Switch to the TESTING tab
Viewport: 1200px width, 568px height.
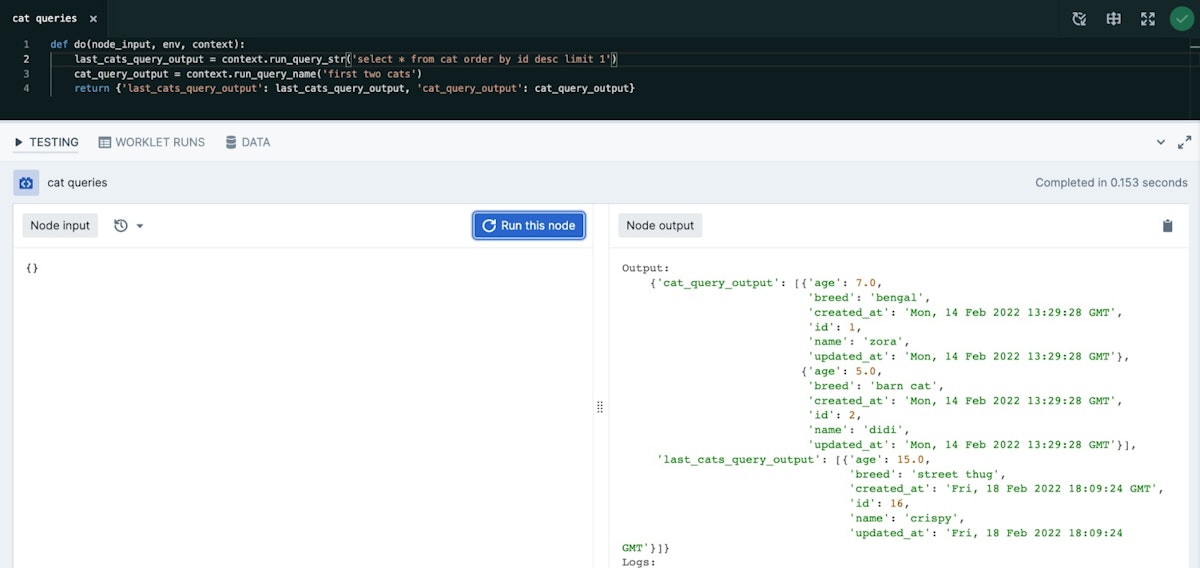(46, 142)
